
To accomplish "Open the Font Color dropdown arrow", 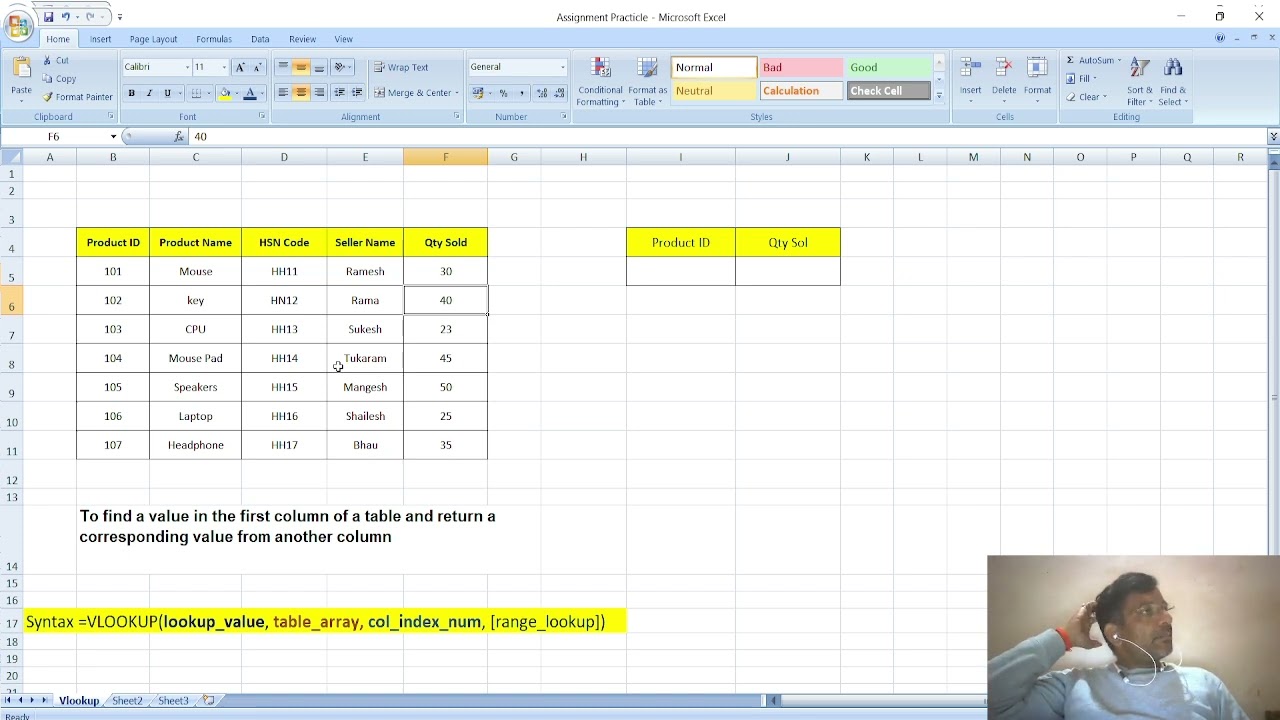I will pyautogui.click(x=262, y=93).
